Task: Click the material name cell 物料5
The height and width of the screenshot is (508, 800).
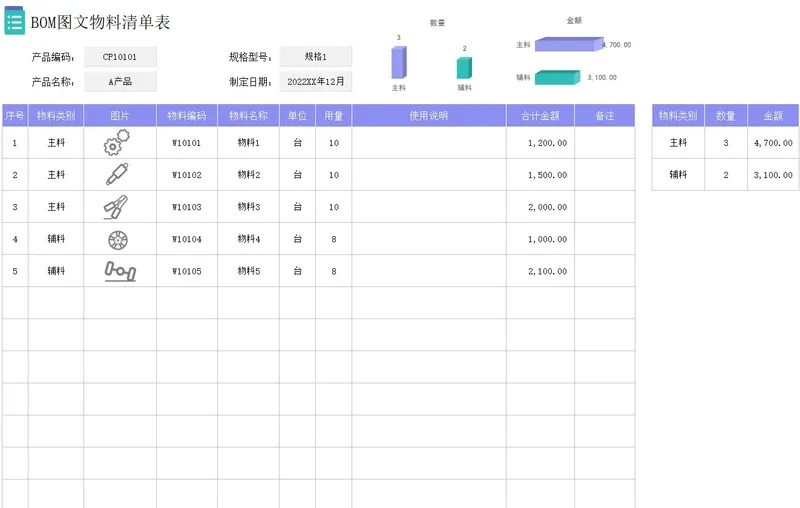Action: click(248, 271)
